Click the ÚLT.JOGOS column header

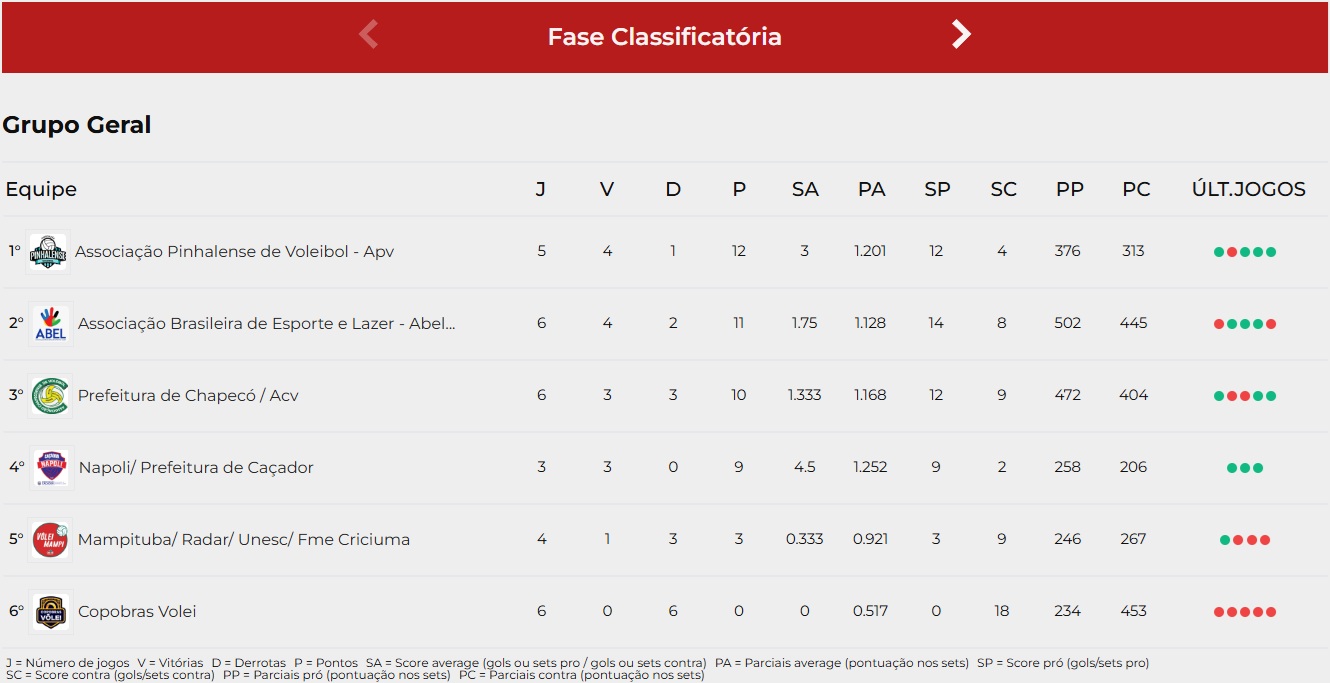(x=1249, y=190)
